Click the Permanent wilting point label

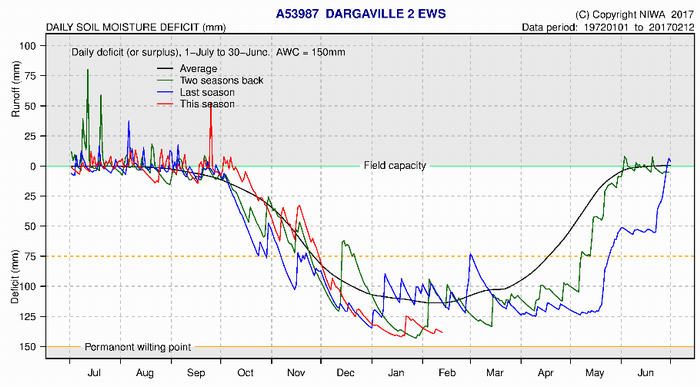[138, 347]
